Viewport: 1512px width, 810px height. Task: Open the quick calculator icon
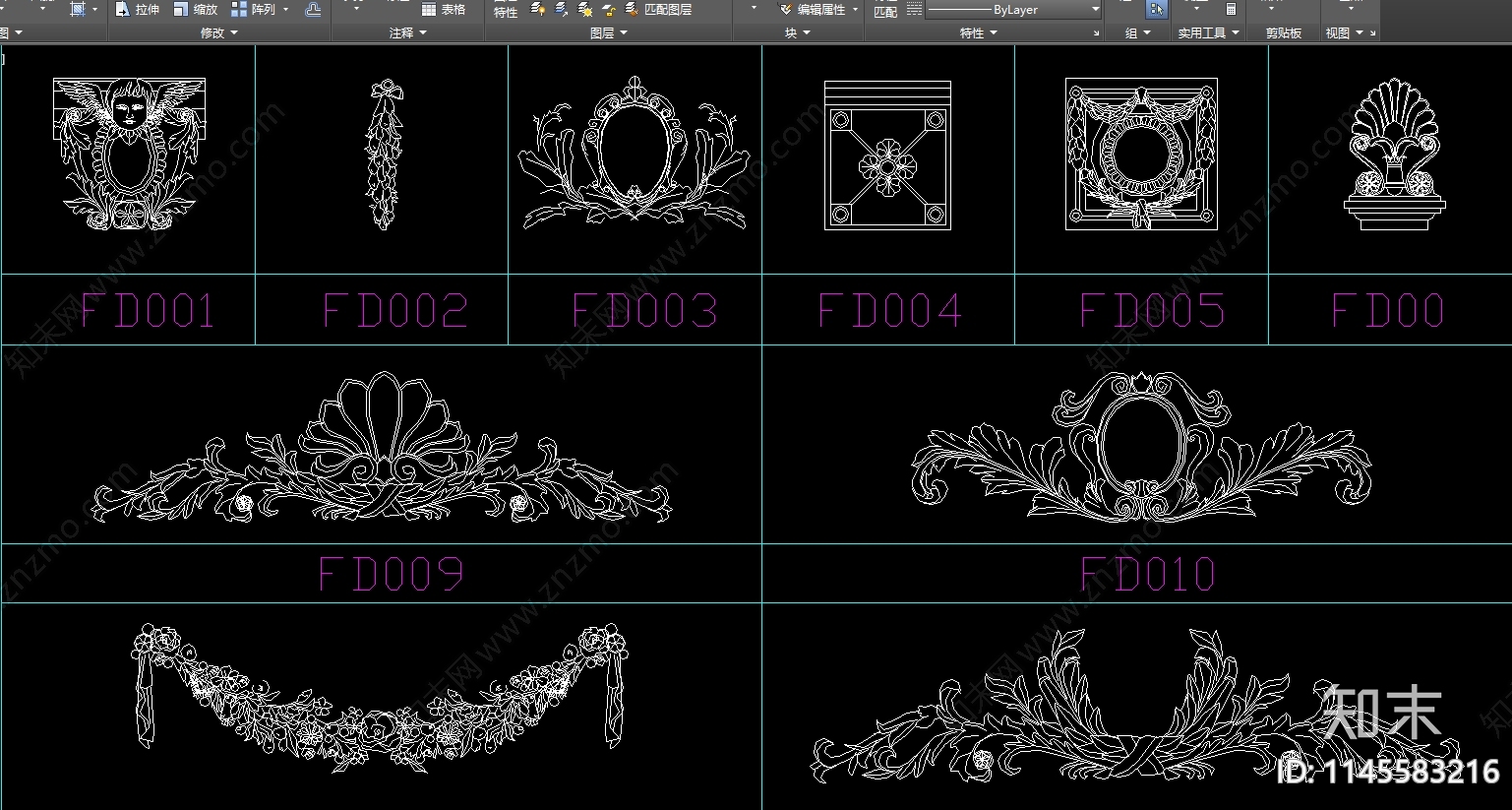(x=1231, y=10)
